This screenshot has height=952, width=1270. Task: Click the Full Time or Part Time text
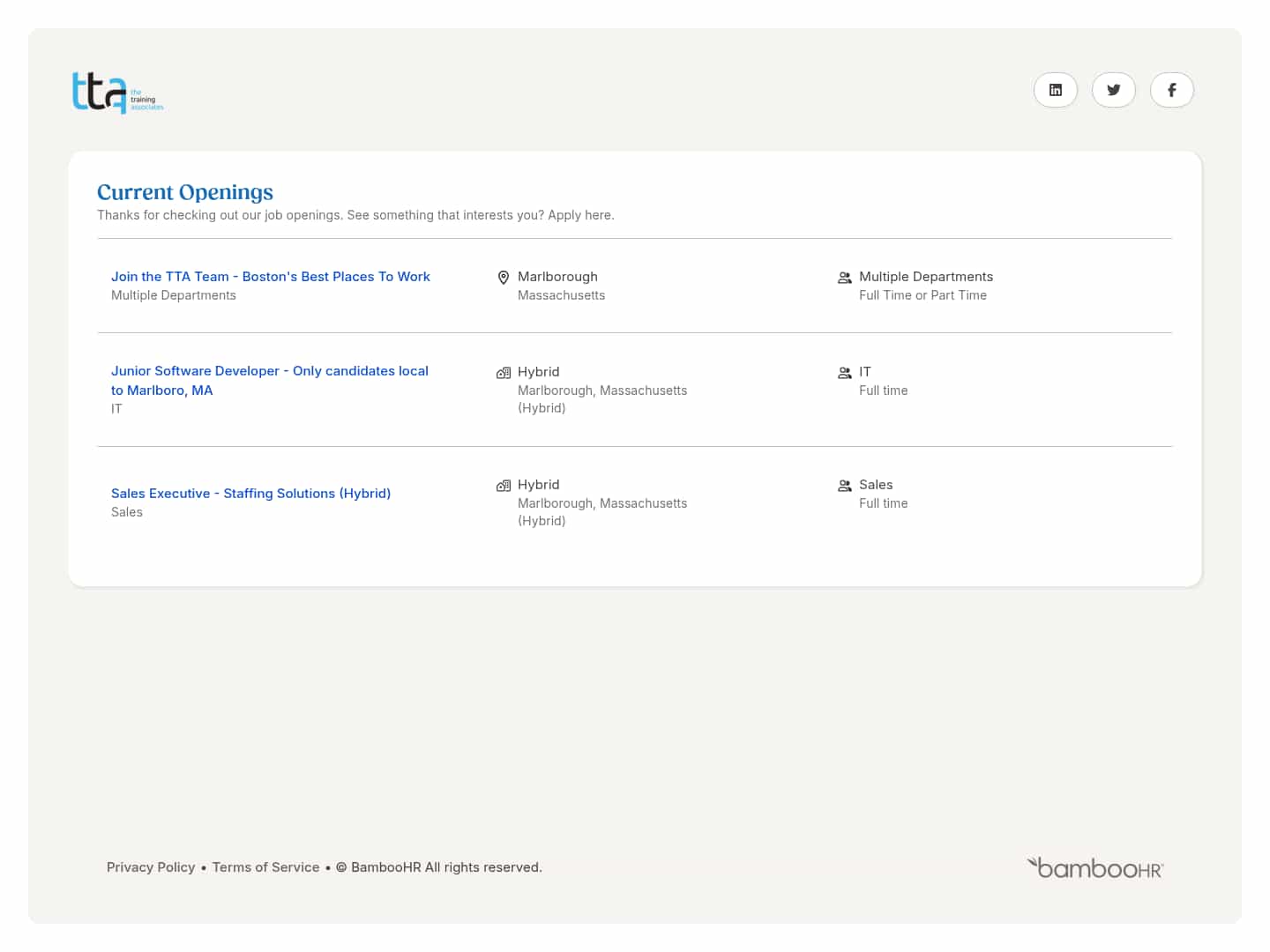(x=923, y=295)
